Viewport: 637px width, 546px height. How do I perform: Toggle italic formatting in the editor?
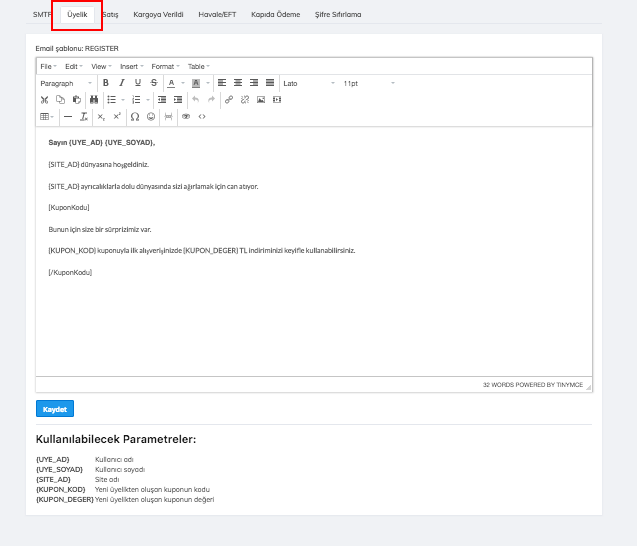[122, 83]
